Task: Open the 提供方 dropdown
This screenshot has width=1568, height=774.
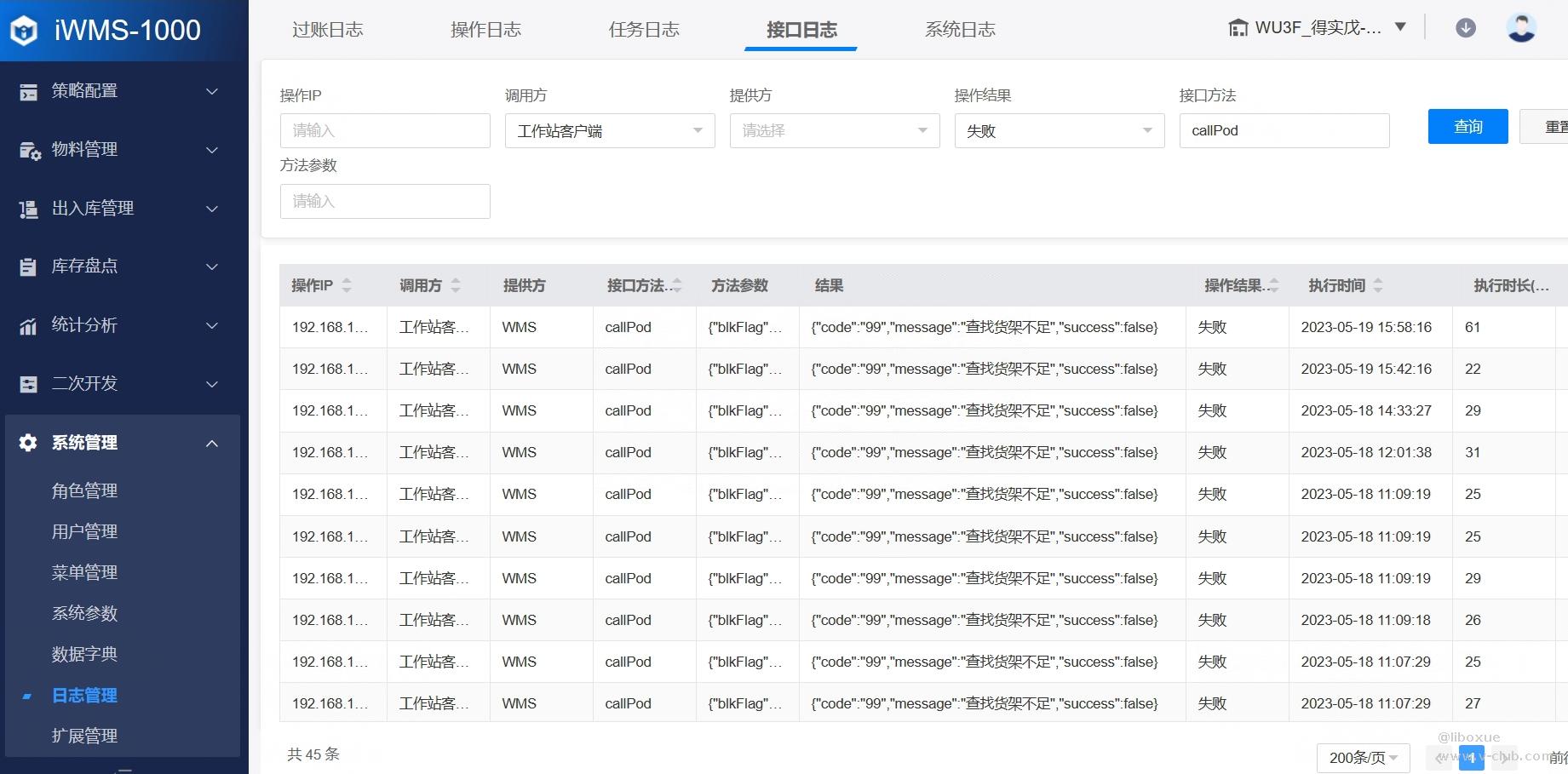Action: click(x=834, y=131)
